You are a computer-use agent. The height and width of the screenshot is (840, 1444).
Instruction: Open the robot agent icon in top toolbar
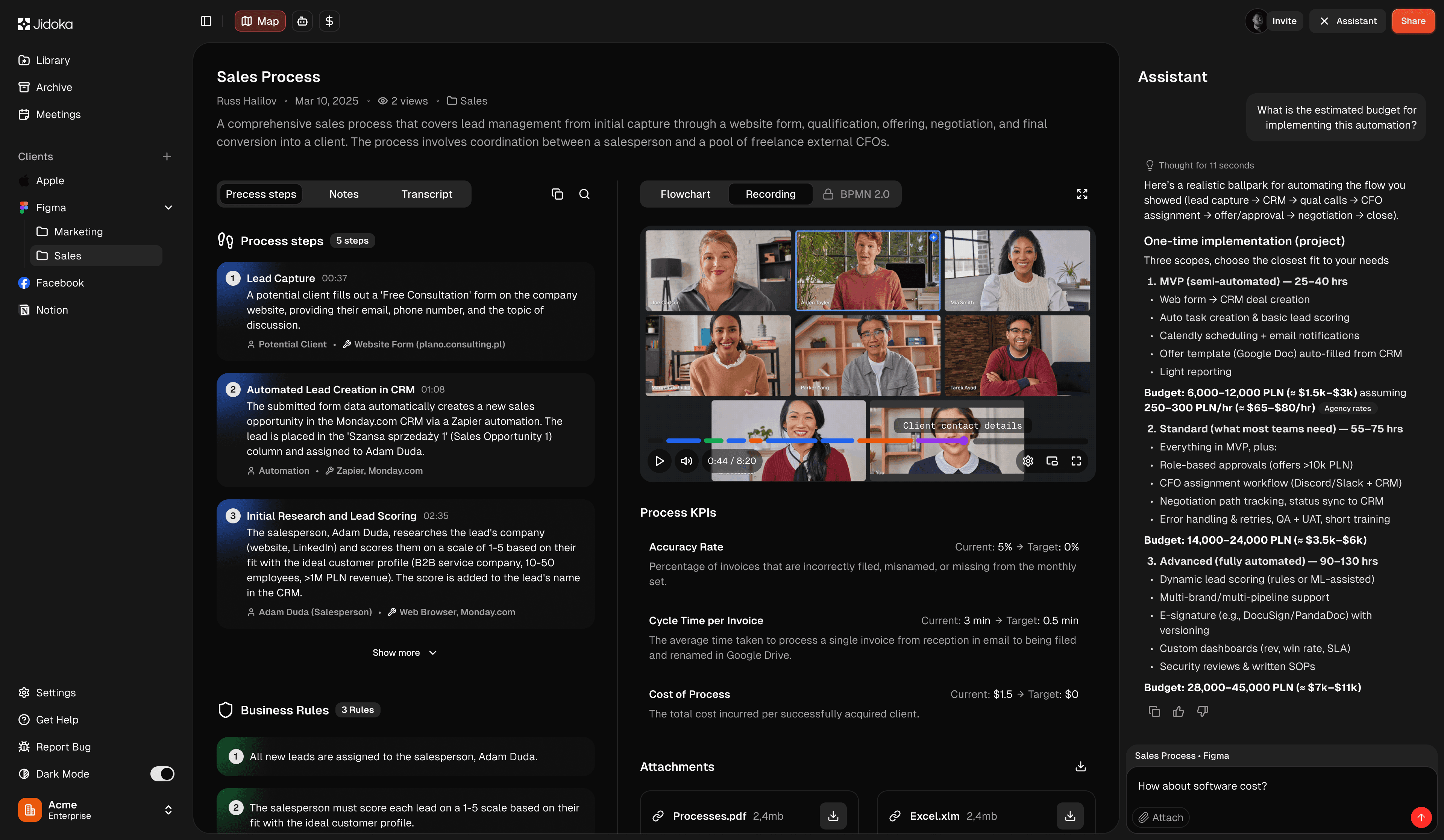(x=302, y=21)
